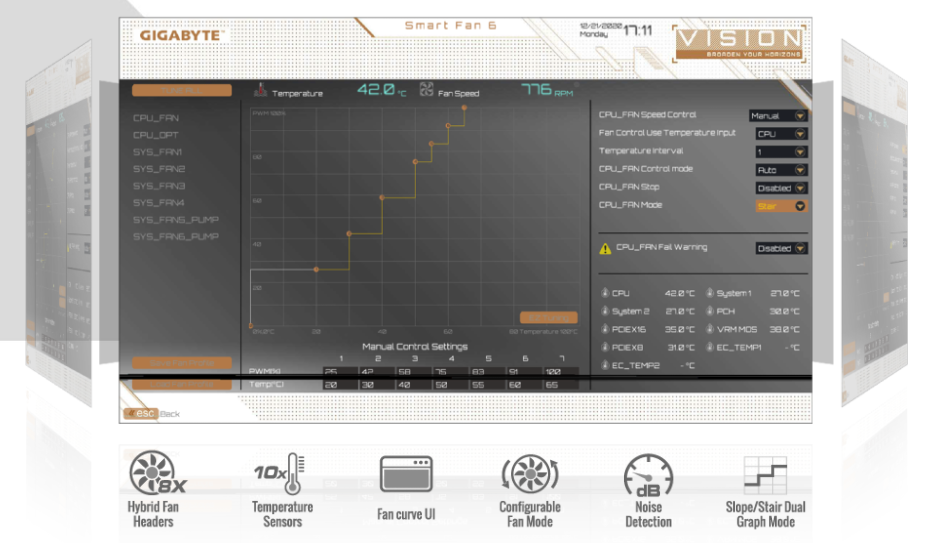Click the GIGABYTE logo

pyautogui.click(x=180, y=36)
